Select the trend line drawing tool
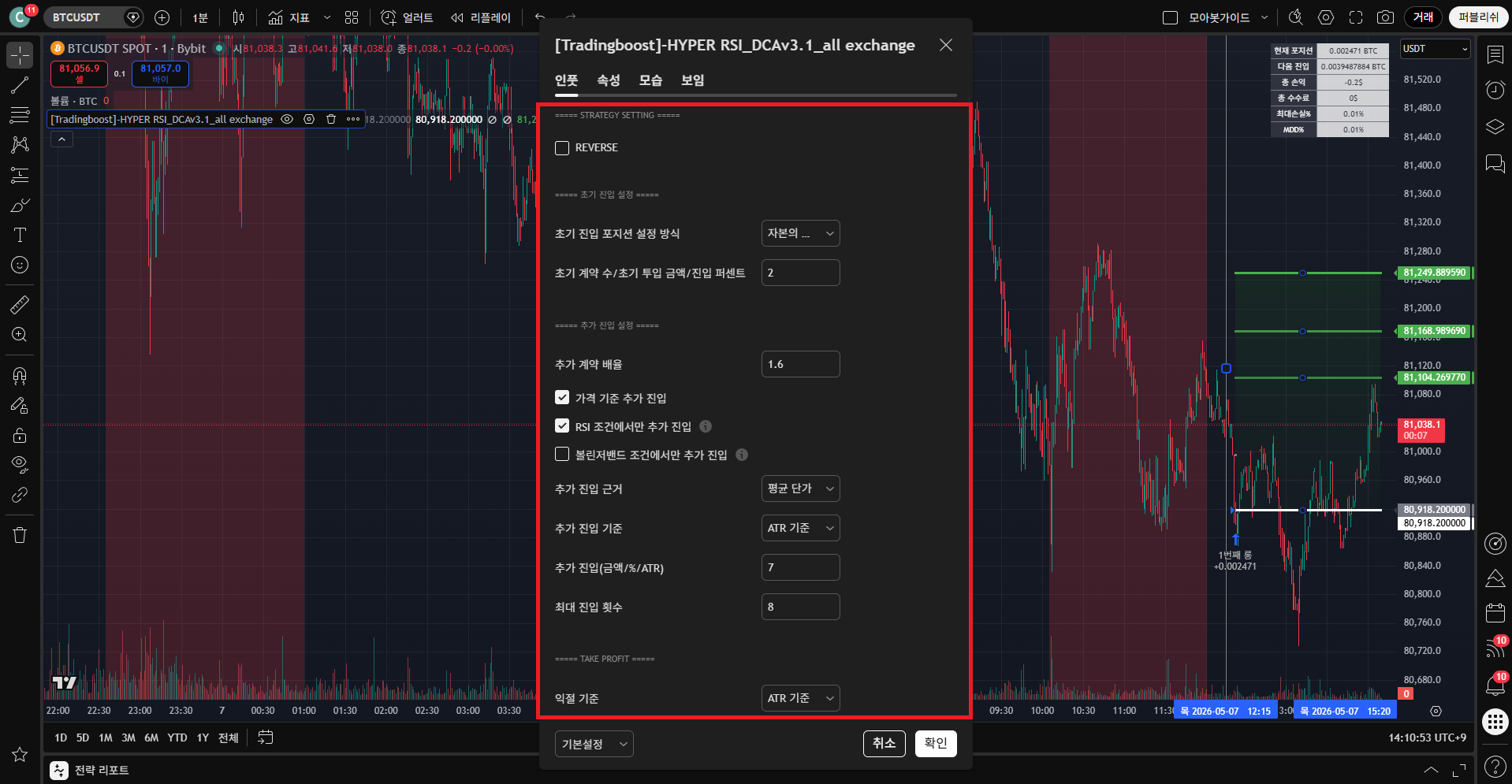Screen dimensions: 1512x784 tap(20, 86)
